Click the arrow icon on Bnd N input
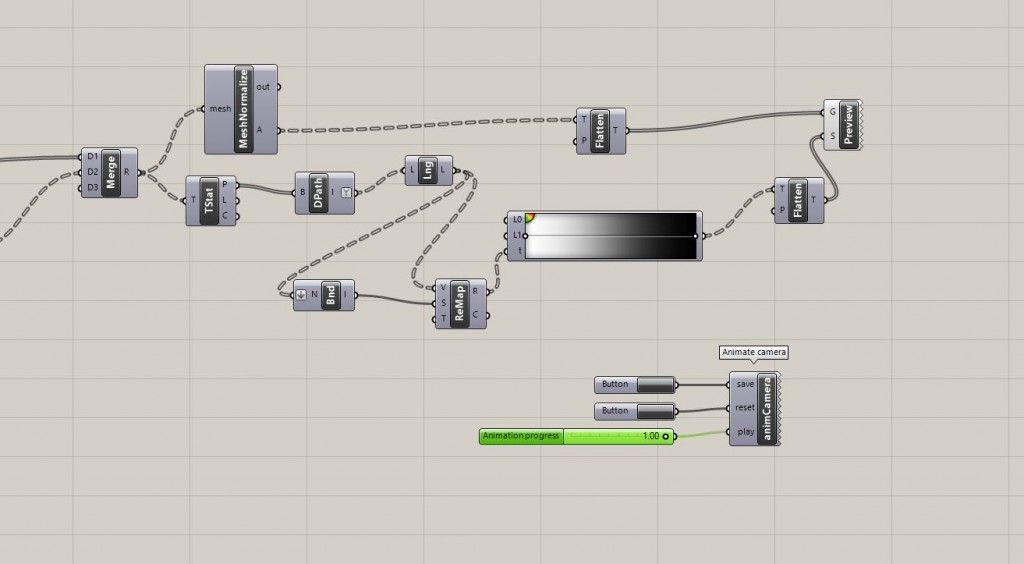This screenshot has height=564, width=1024. click(x=302, y=296)
